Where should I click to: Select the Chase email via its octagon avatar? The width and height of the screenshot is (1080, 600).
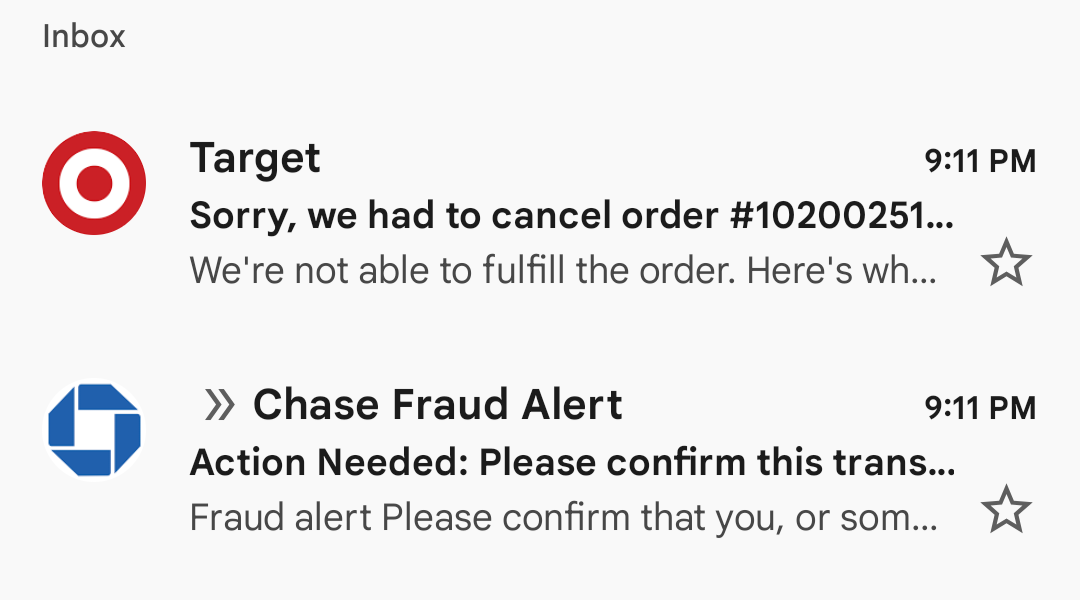coord(94,430)
